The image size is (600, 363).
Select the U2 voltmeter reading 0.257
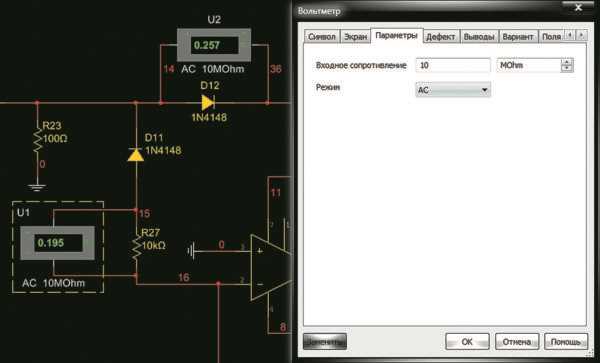click(214, 45)
